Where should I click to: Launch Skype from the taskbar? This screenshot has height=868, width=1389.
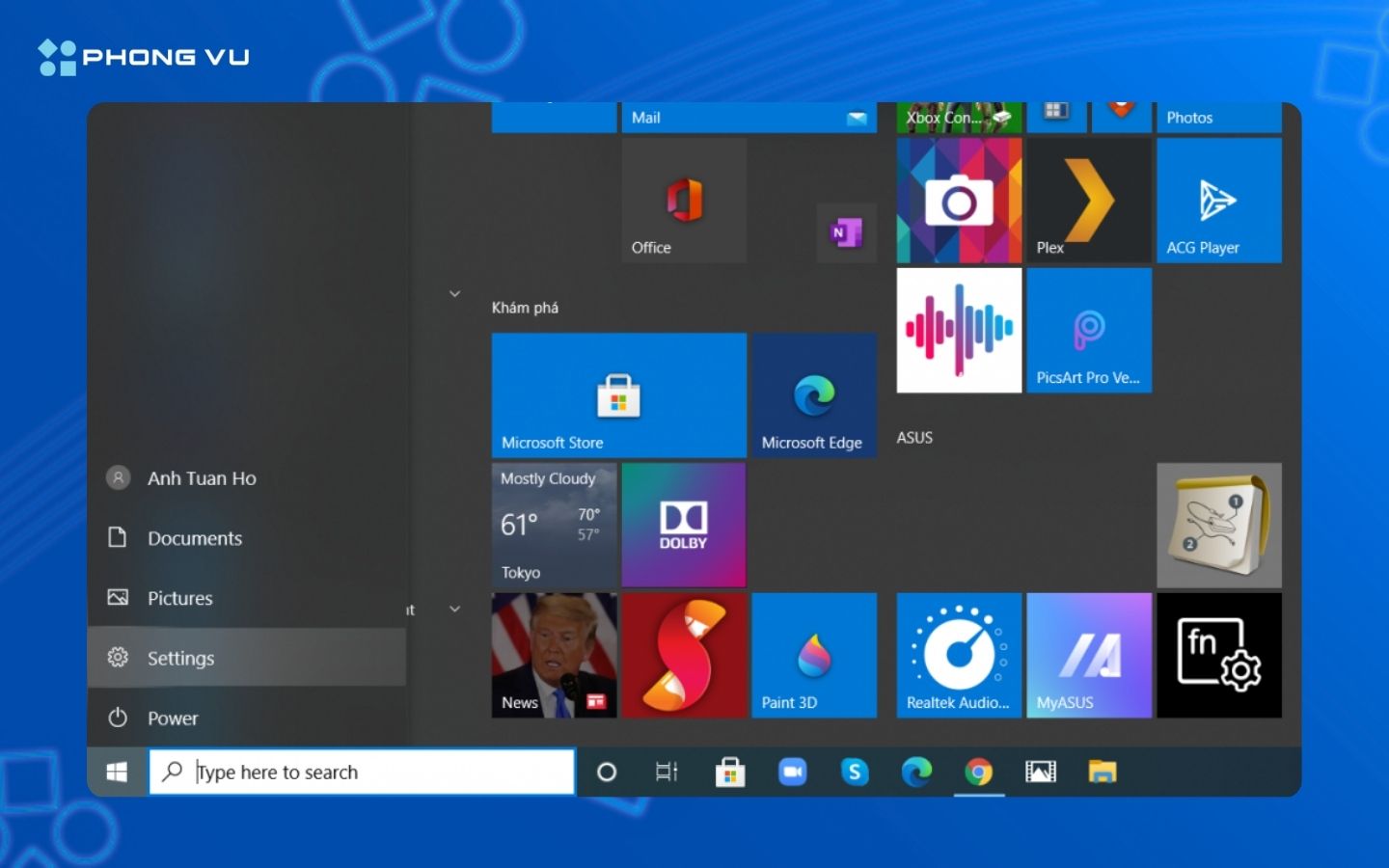coord(855,772)
